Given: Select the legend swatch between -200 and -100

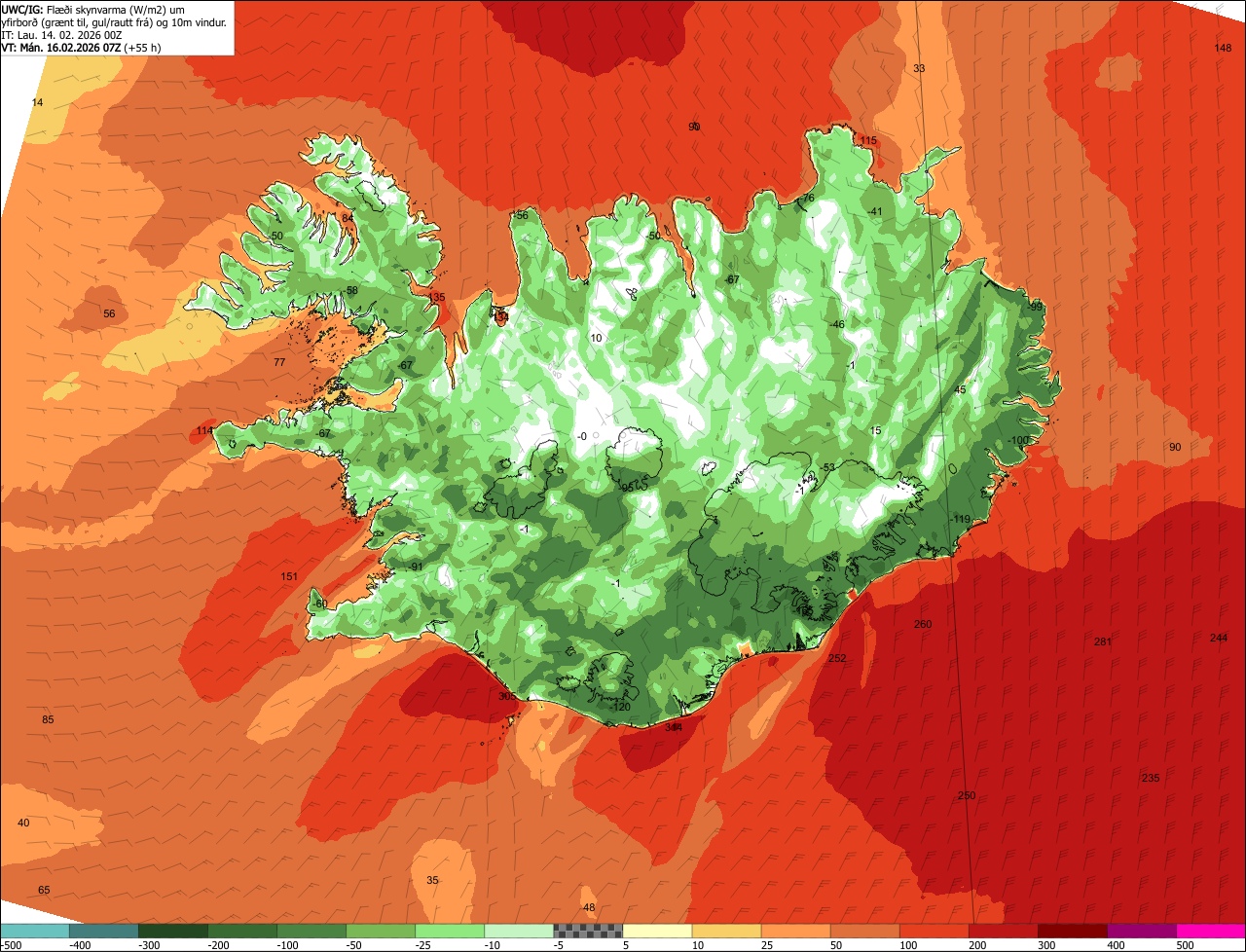Looking at the screenshot, I should (x=242, y=931).
